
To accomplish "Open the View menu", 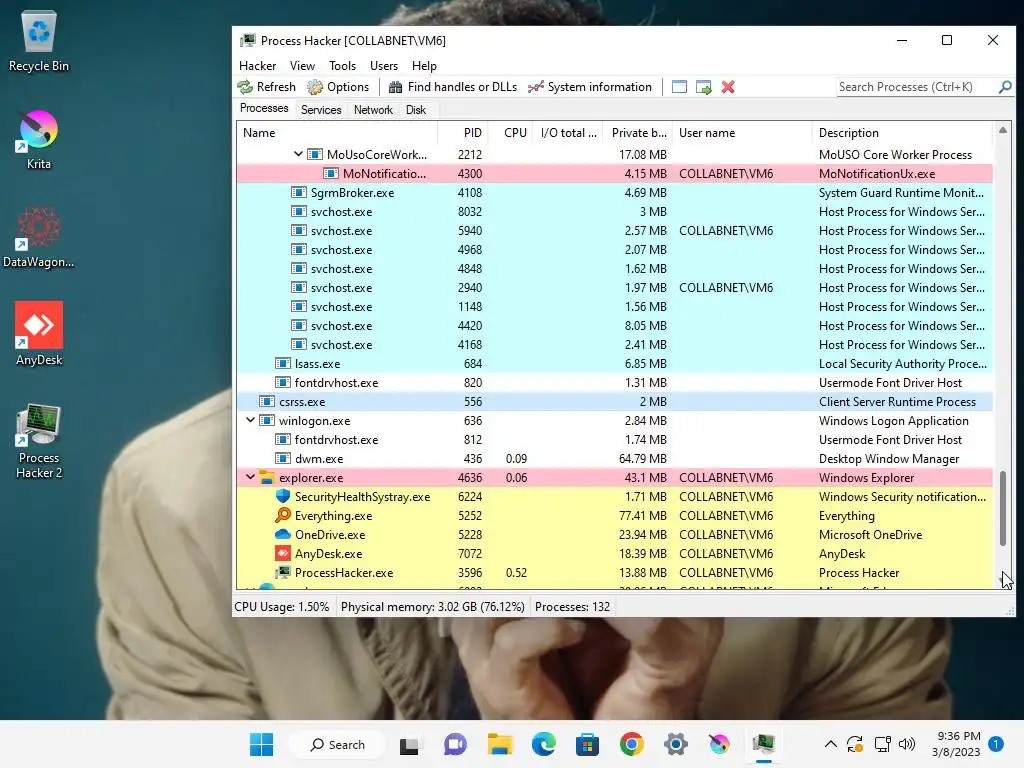I will coord(302,66).
